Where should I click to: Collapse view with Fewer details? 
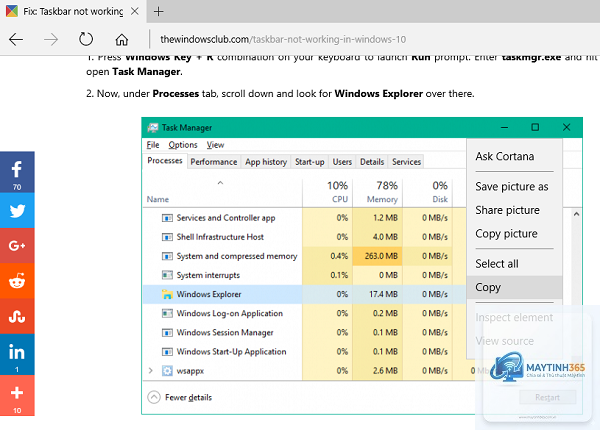coord(179,397)
